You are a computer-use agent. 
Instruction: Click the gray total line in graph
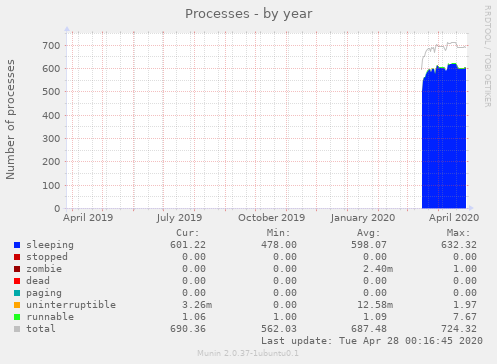(x=443, y=47)
